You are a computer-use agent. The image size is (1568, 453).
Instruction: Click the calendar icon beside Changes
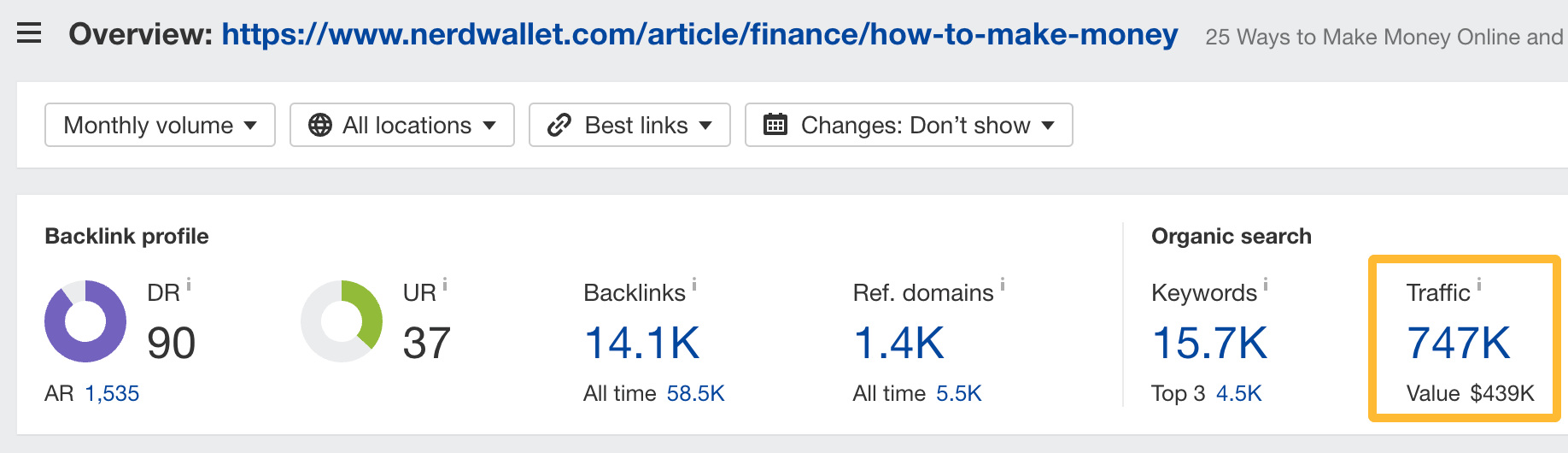[x=775, y=125]
